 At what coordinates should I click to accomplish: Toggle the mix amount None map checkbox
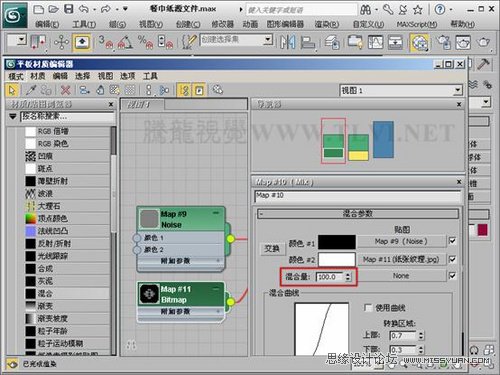(452, 275)
